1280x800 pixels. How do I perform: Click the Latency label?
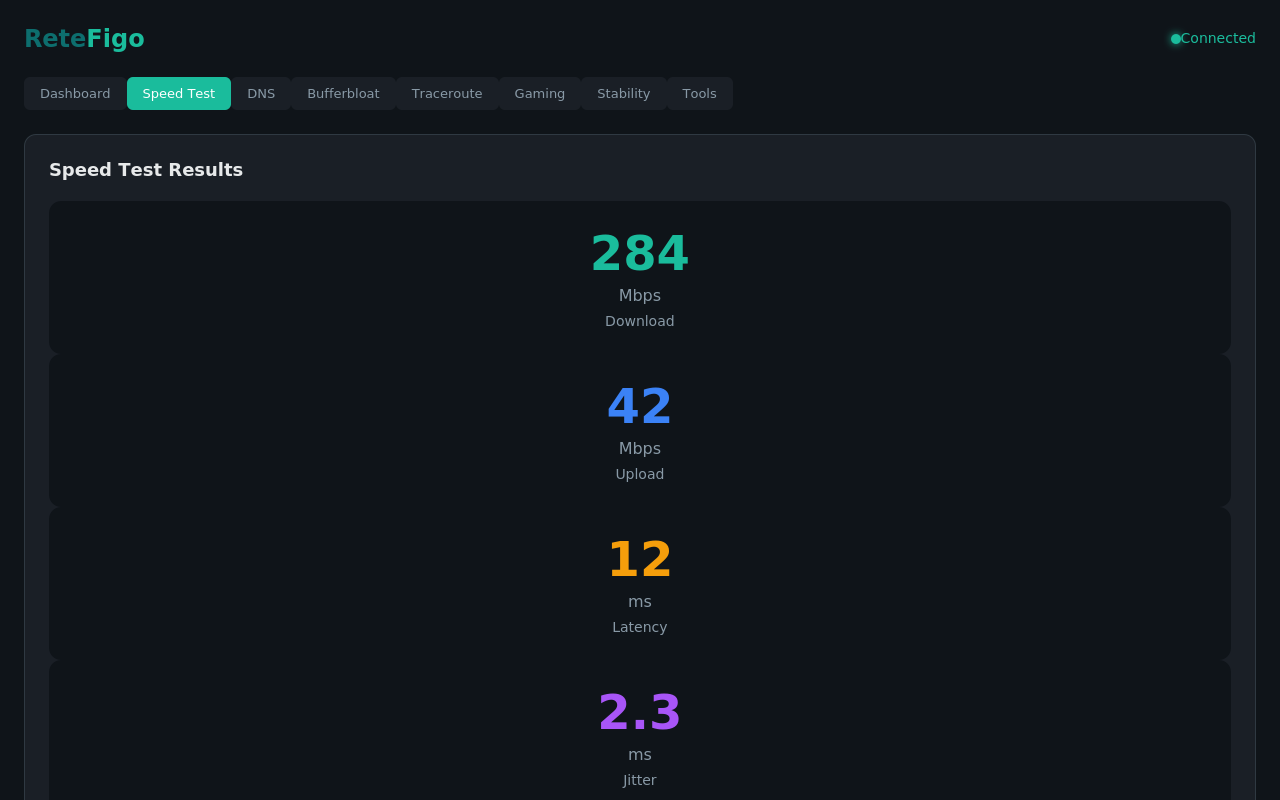point(640,627)
